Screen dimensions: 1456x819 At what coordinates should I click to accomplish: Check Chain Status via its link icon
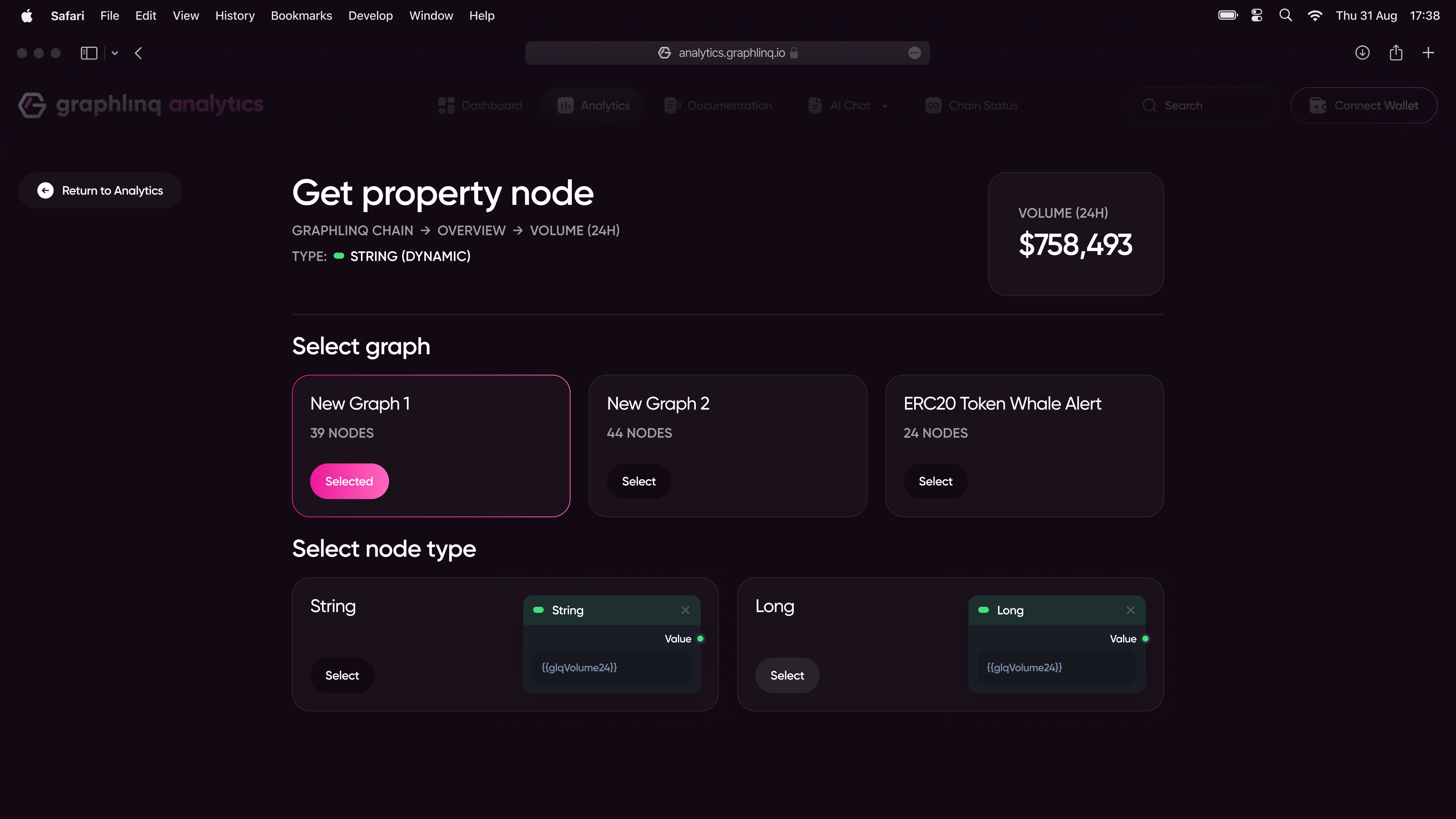(x=933, y=105)
